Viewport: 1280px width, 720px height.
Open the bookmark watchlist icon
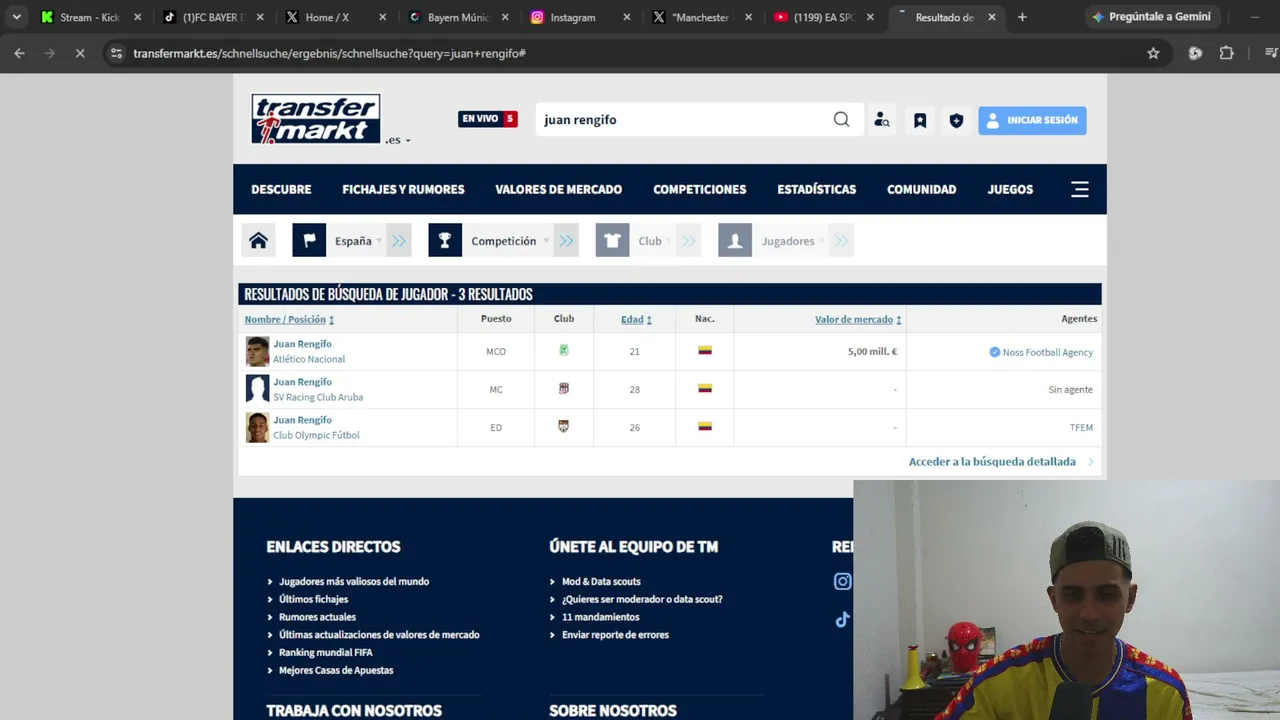[x=920, y=120]
